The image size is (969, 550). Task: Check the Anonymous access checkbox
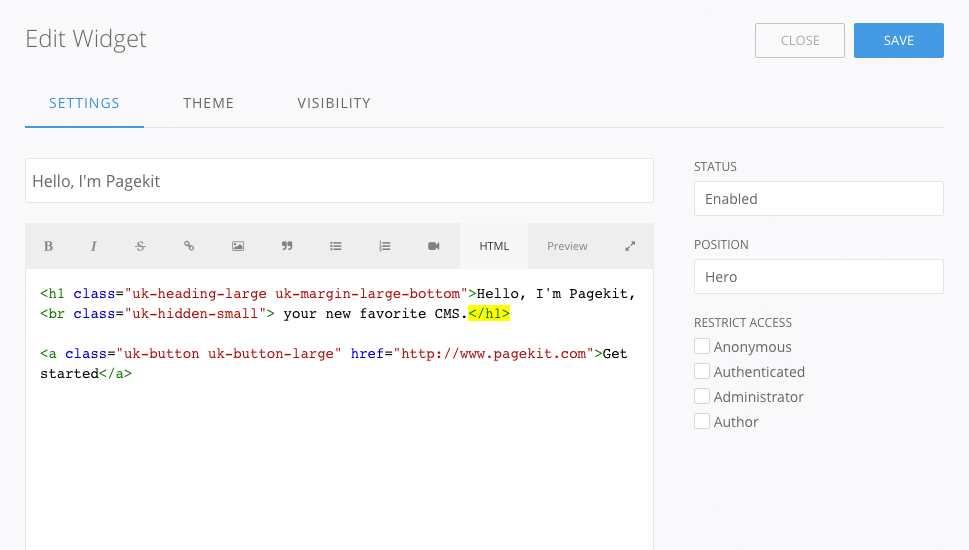703,347
